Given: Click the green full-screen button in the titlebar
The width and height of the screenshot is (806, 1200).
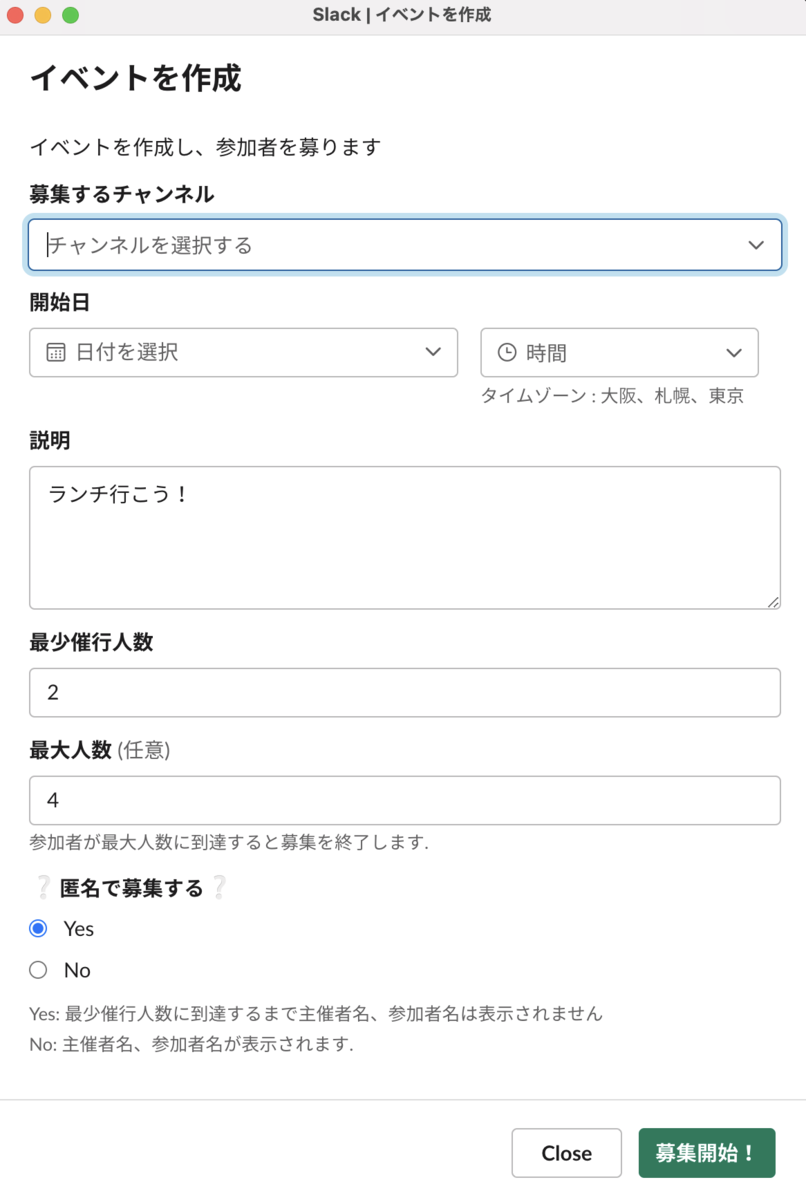Looking at the screenshot, I should pos(69,15).
